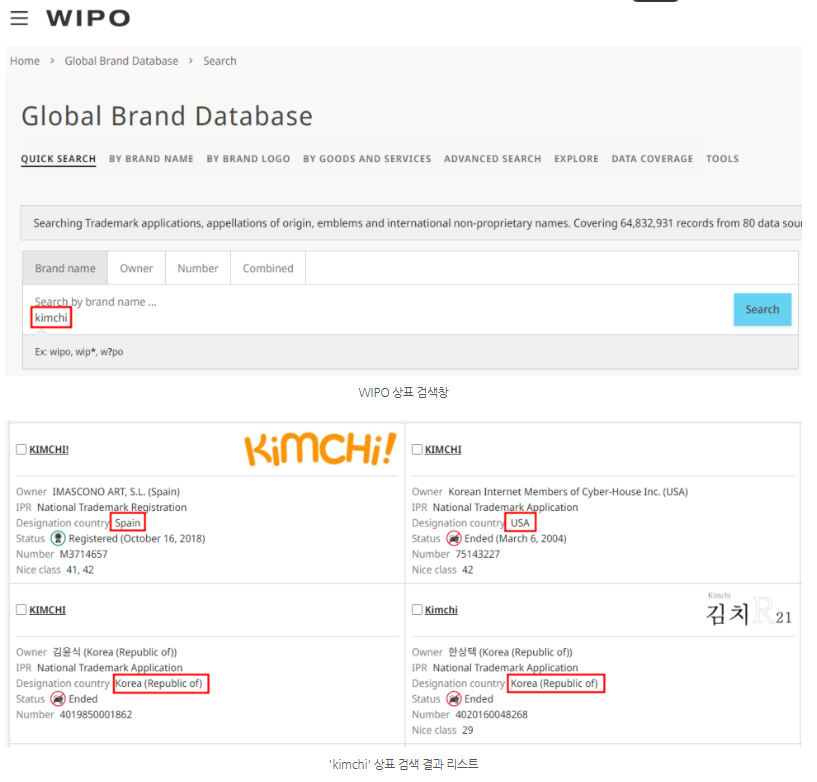Open Advanced Search

pos(492,159)
